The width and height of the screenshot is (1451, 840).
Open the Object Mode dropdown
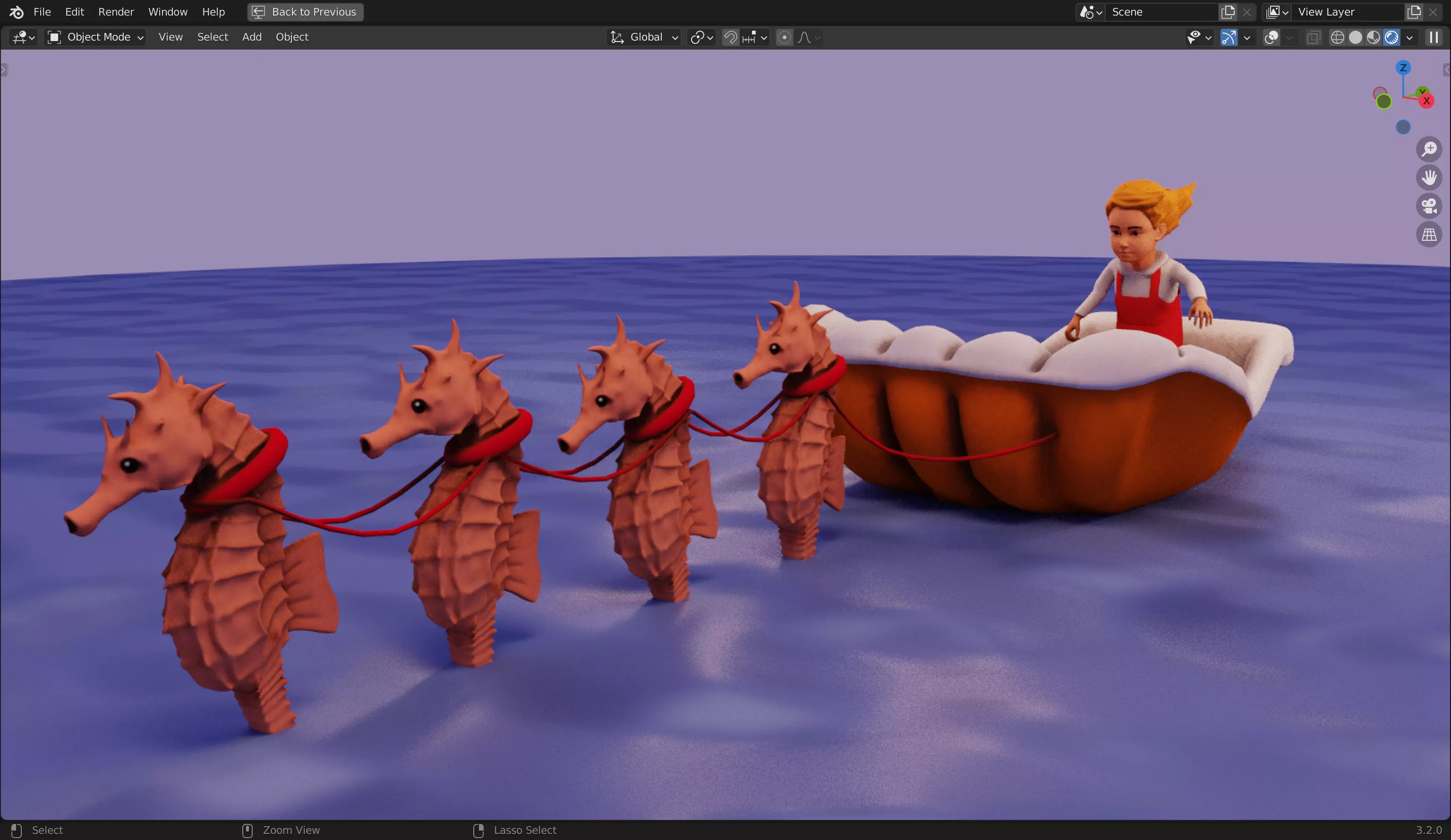pos(95,37)
